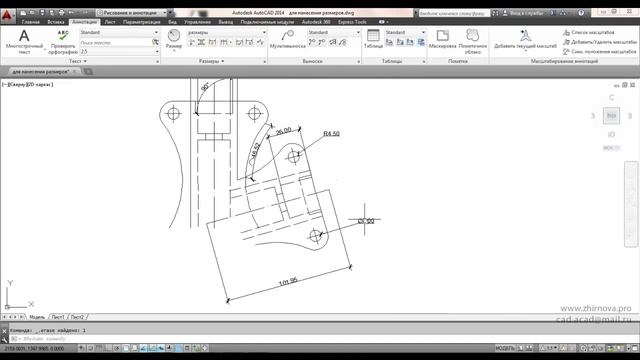
Task: Open the multileader style Standard dropdown
Action: (x=334, y=32)
